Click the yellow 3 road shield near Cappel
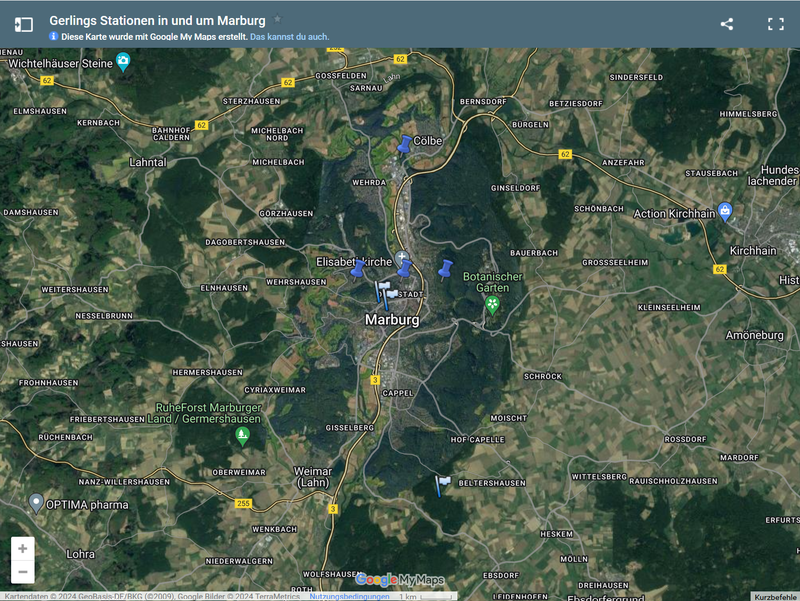Image resolution: width=800 pixels, height=601 pixels. pyautogui.click(x=376, y=380)
